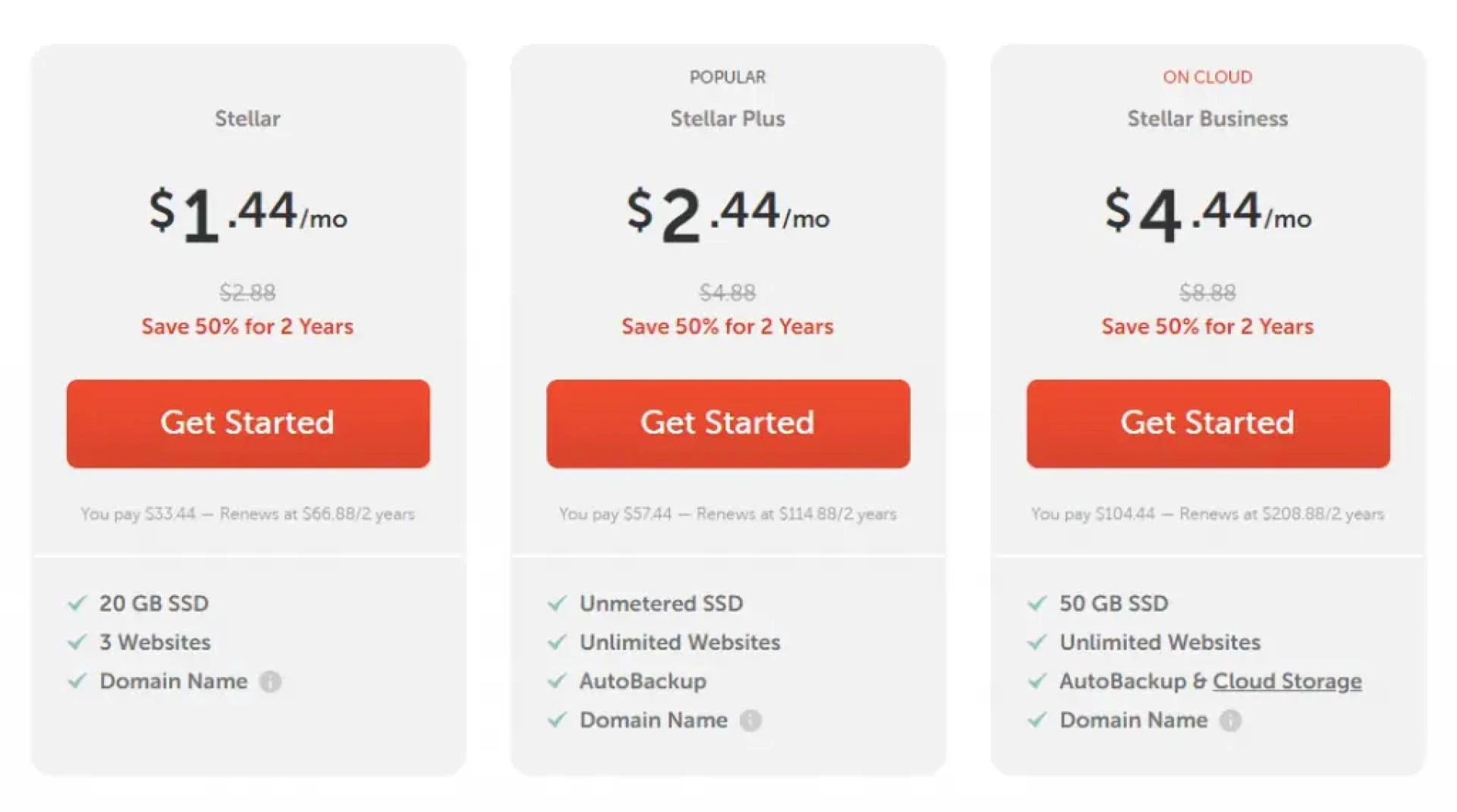Click the info icon next to Stellar's Domain Name

tap(272, 681)
